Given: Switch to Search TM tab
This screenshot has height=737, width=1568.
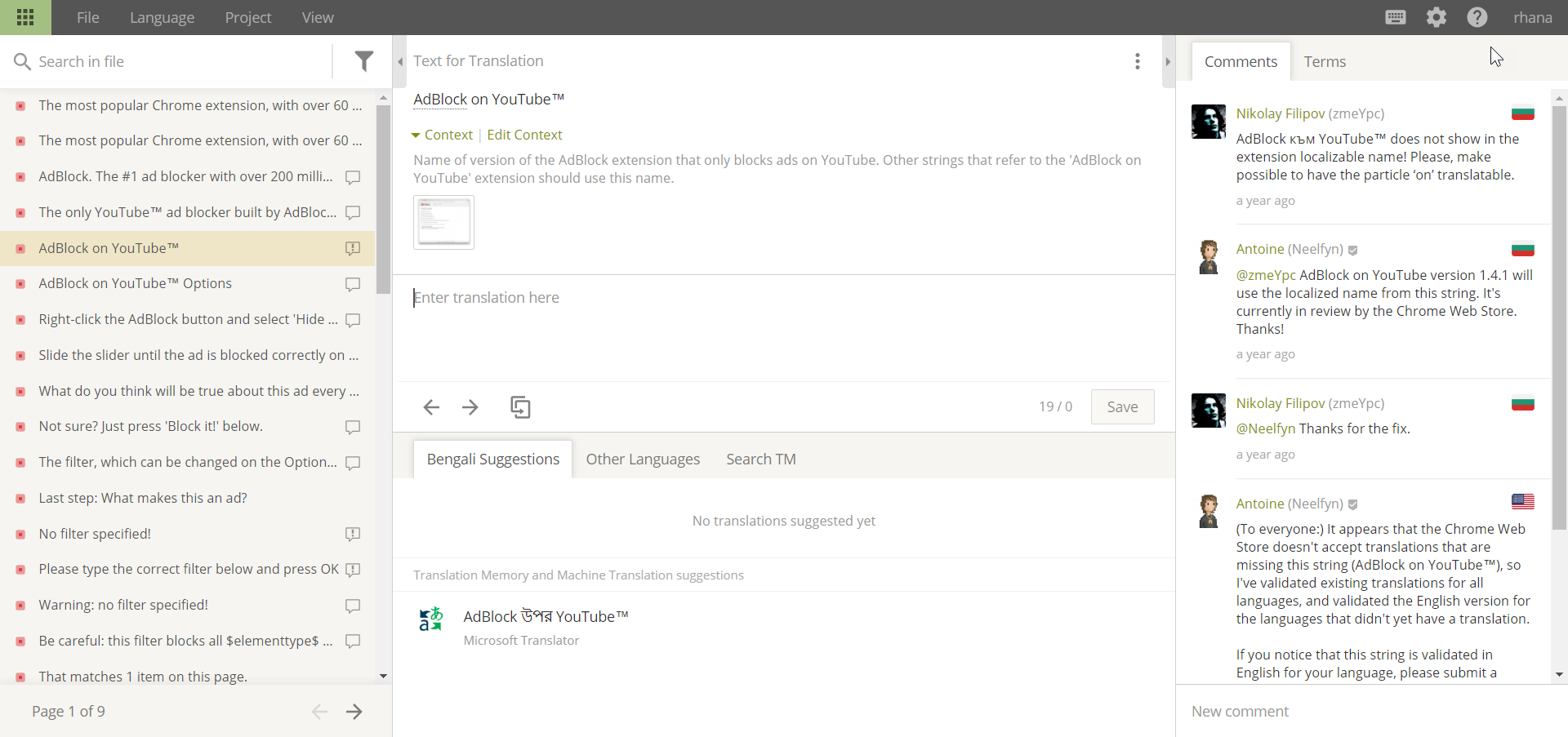Looking at the screenshot, I should (761, 459).
